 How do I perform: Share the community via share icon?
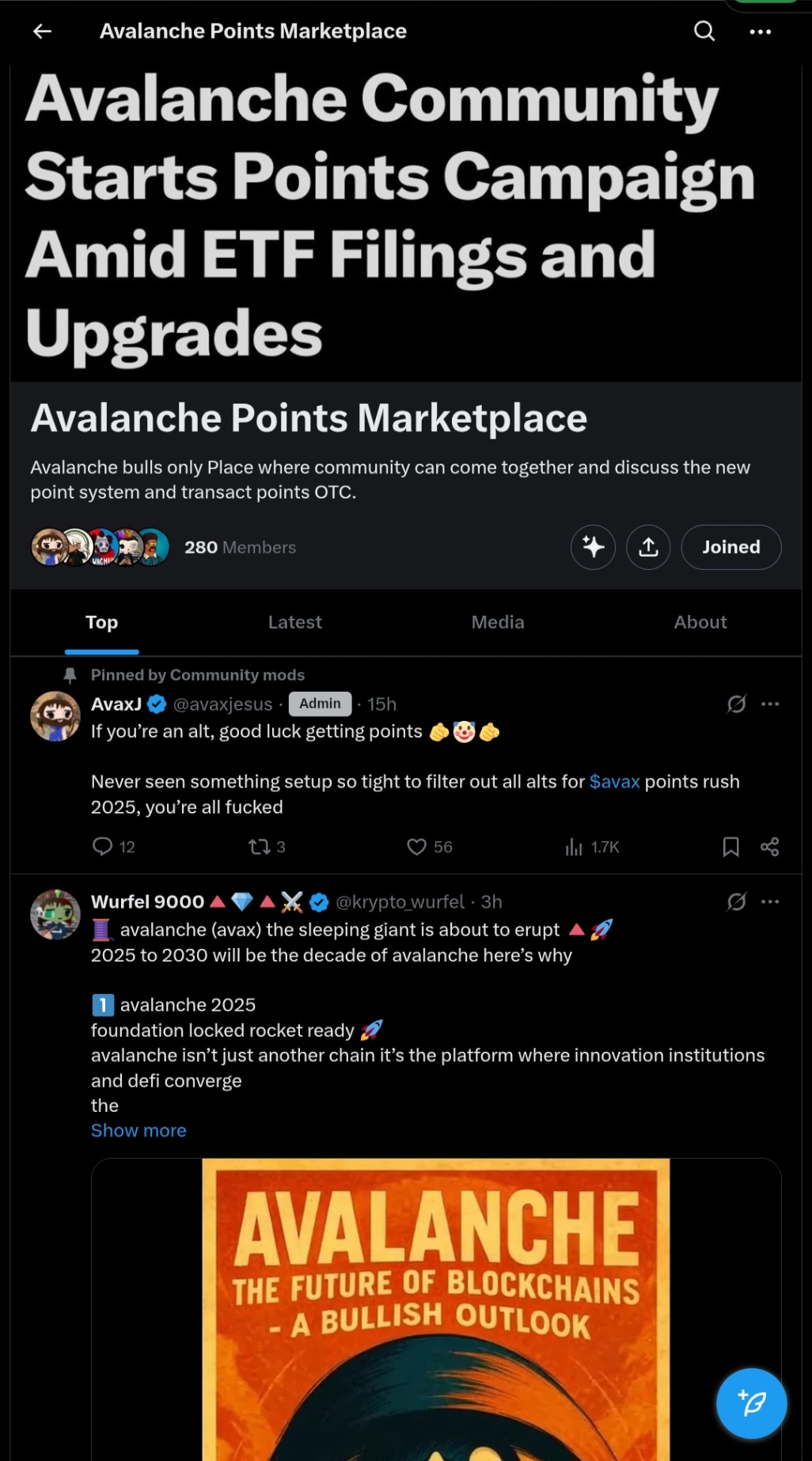(648, 547)
